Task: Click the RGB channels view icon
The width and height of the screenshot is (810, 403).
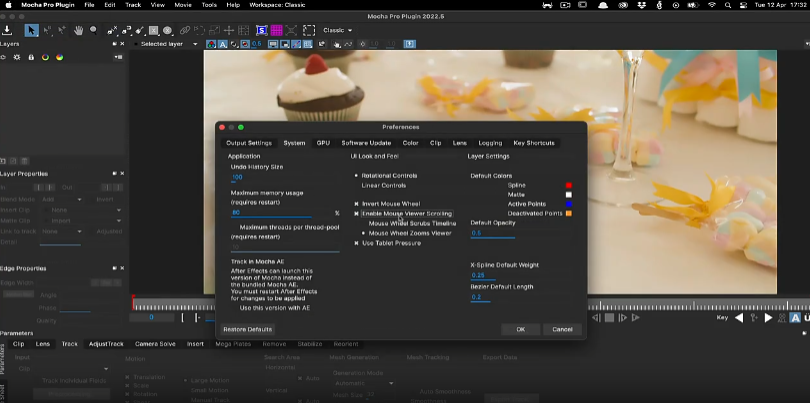Action: coord(211,44)
